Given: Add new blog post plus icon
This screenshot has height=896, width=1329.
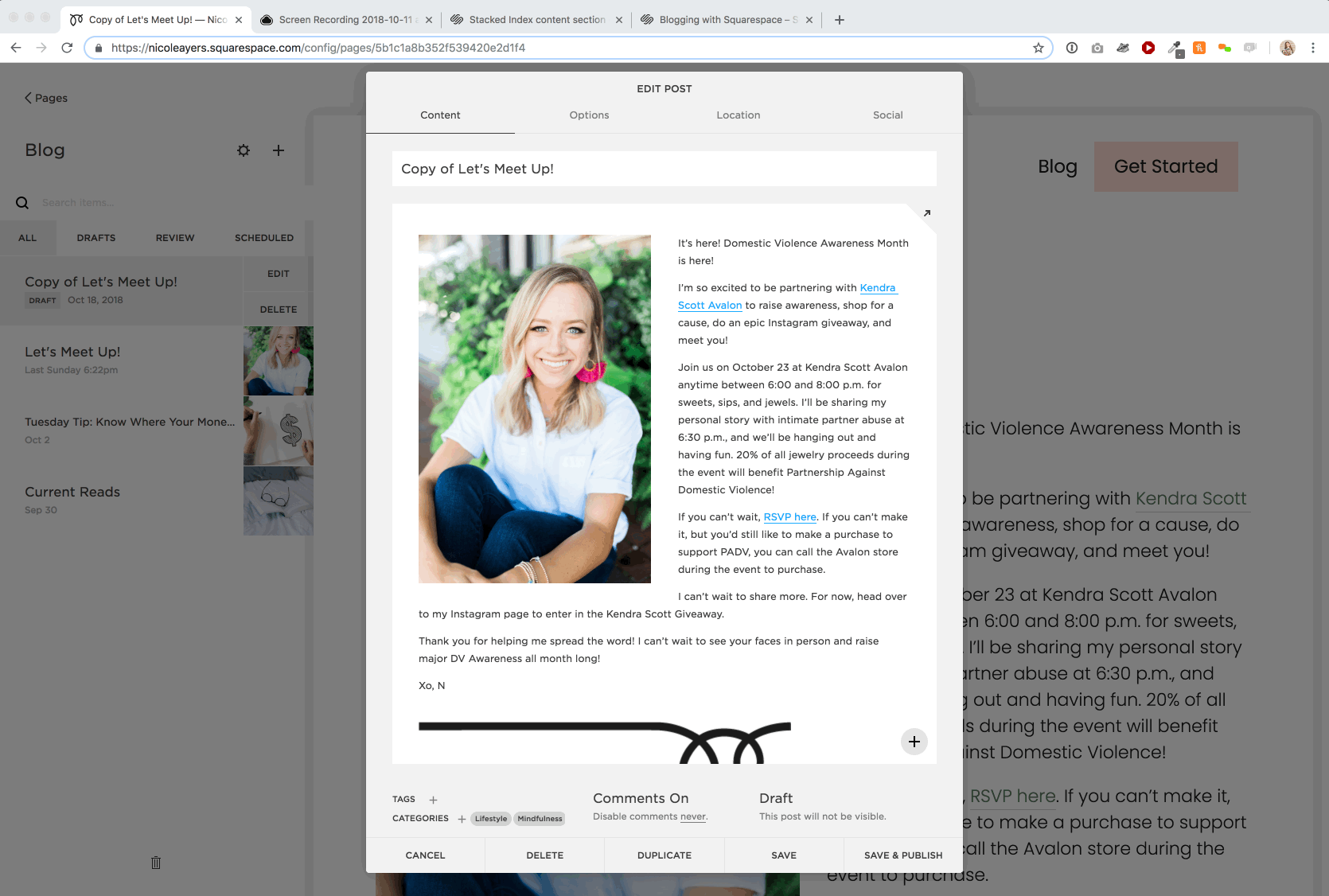Looking at the screenshot, I should [x=279, y=150].
